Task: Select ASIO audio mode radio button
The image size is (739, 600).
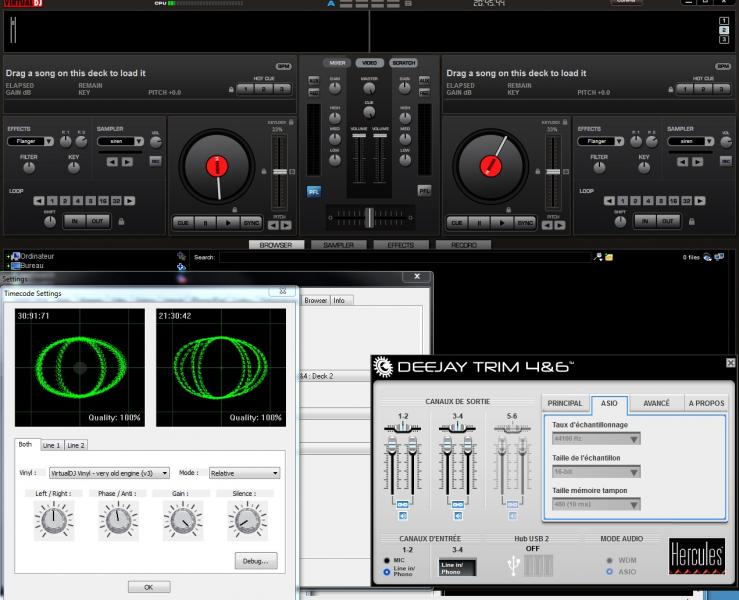Action: (610, 572)
